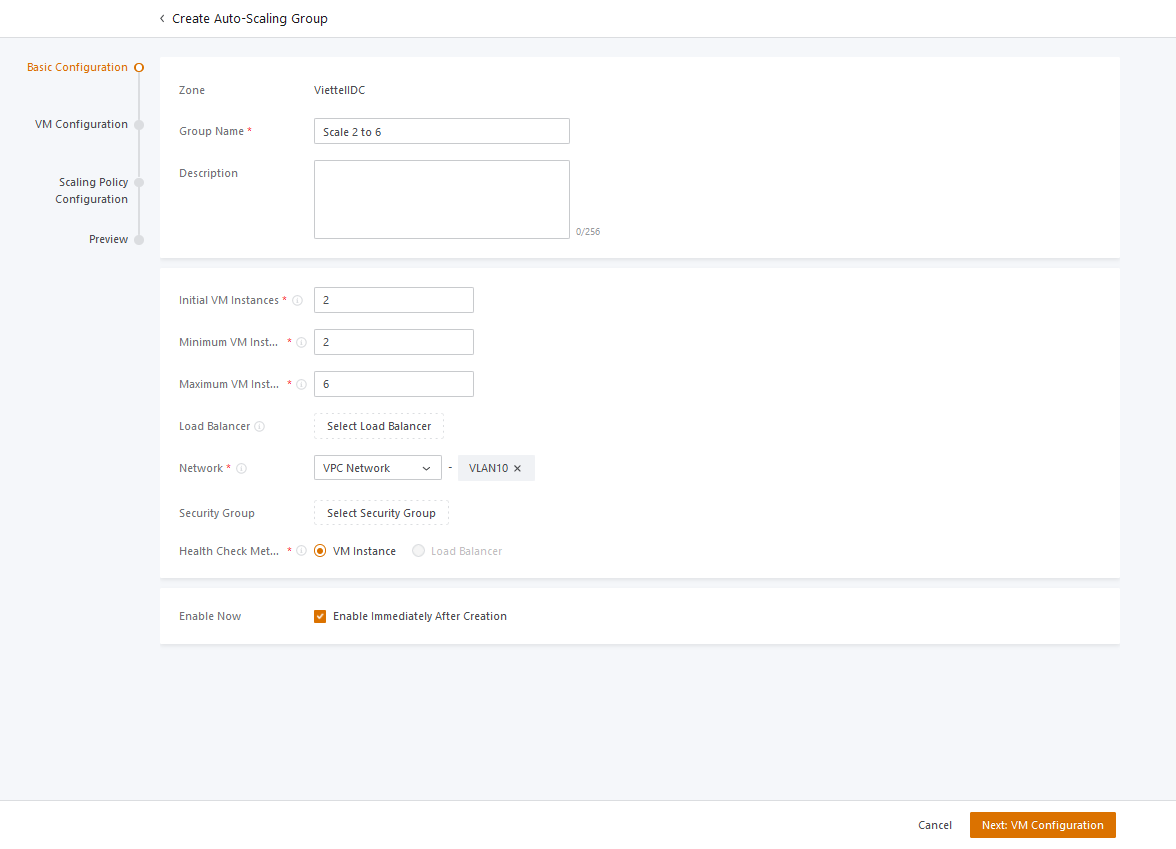
Task: Click info icon beside Network label
Action: tap(241, 469)
